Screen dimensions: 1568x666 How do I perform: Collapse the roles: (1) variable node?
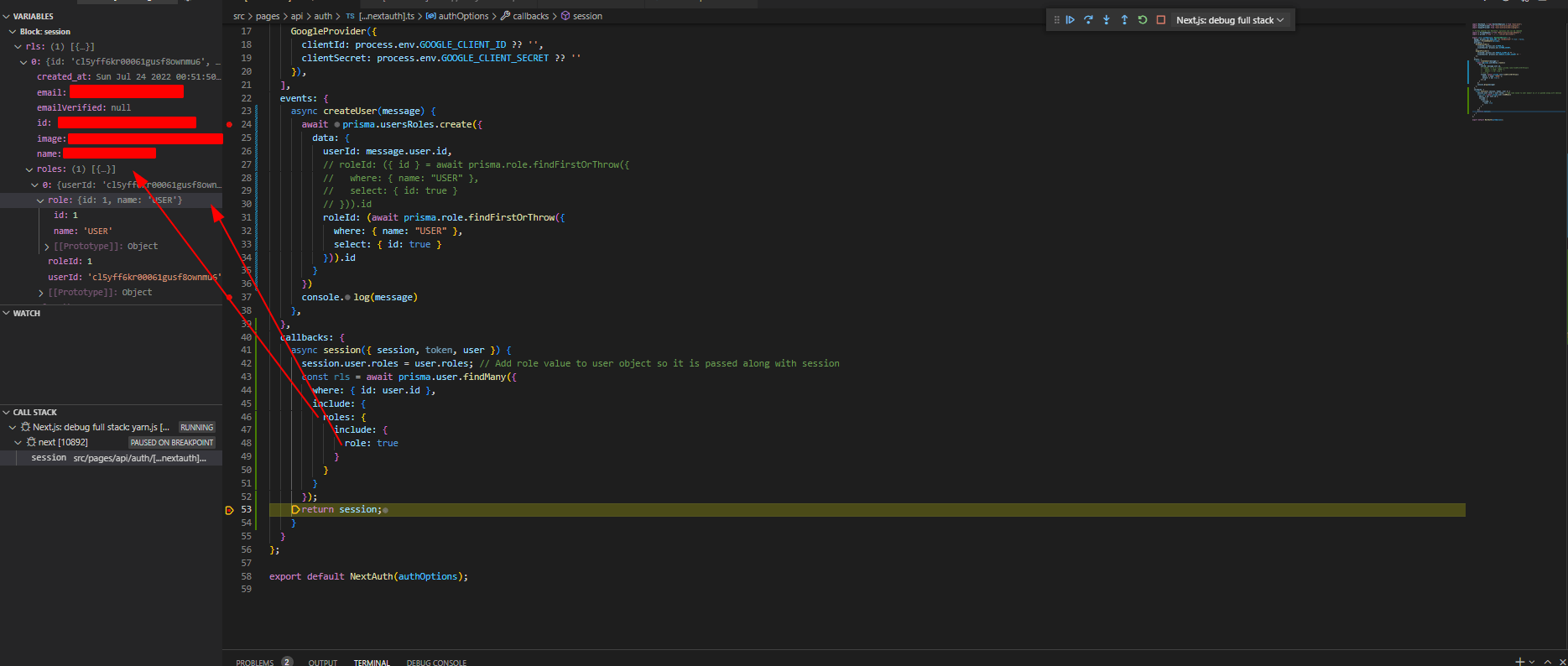click(29, 169)
